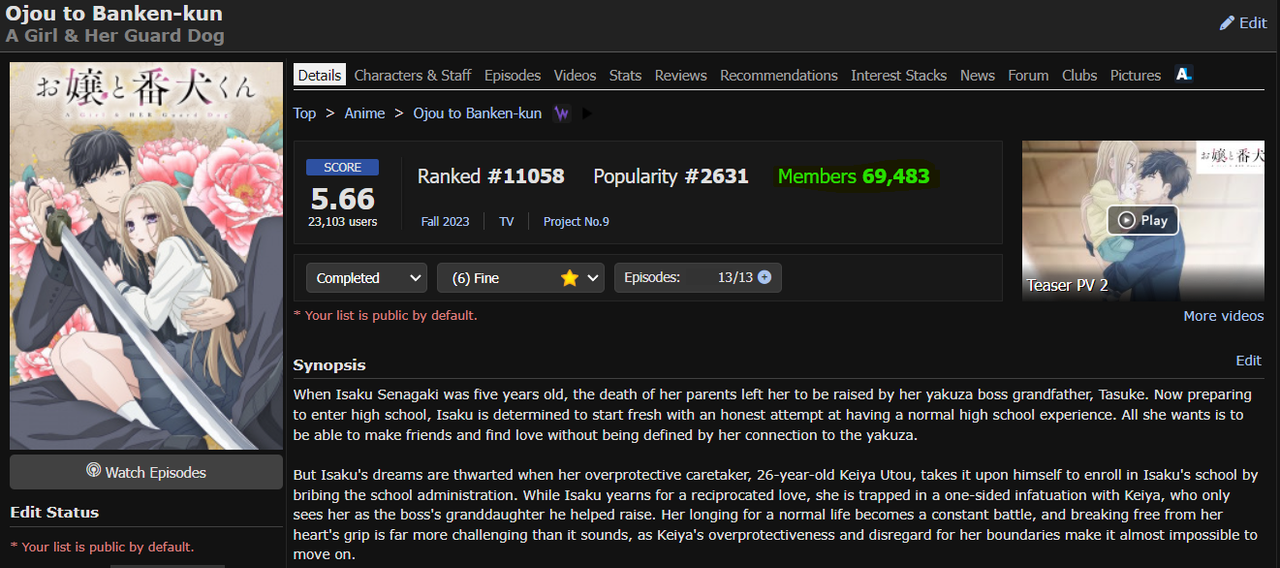Image resolution: width=1280 pixels, height=568 pixels.
Task: Click the Popularity #2631 text
Action: (x=671, y=176)
